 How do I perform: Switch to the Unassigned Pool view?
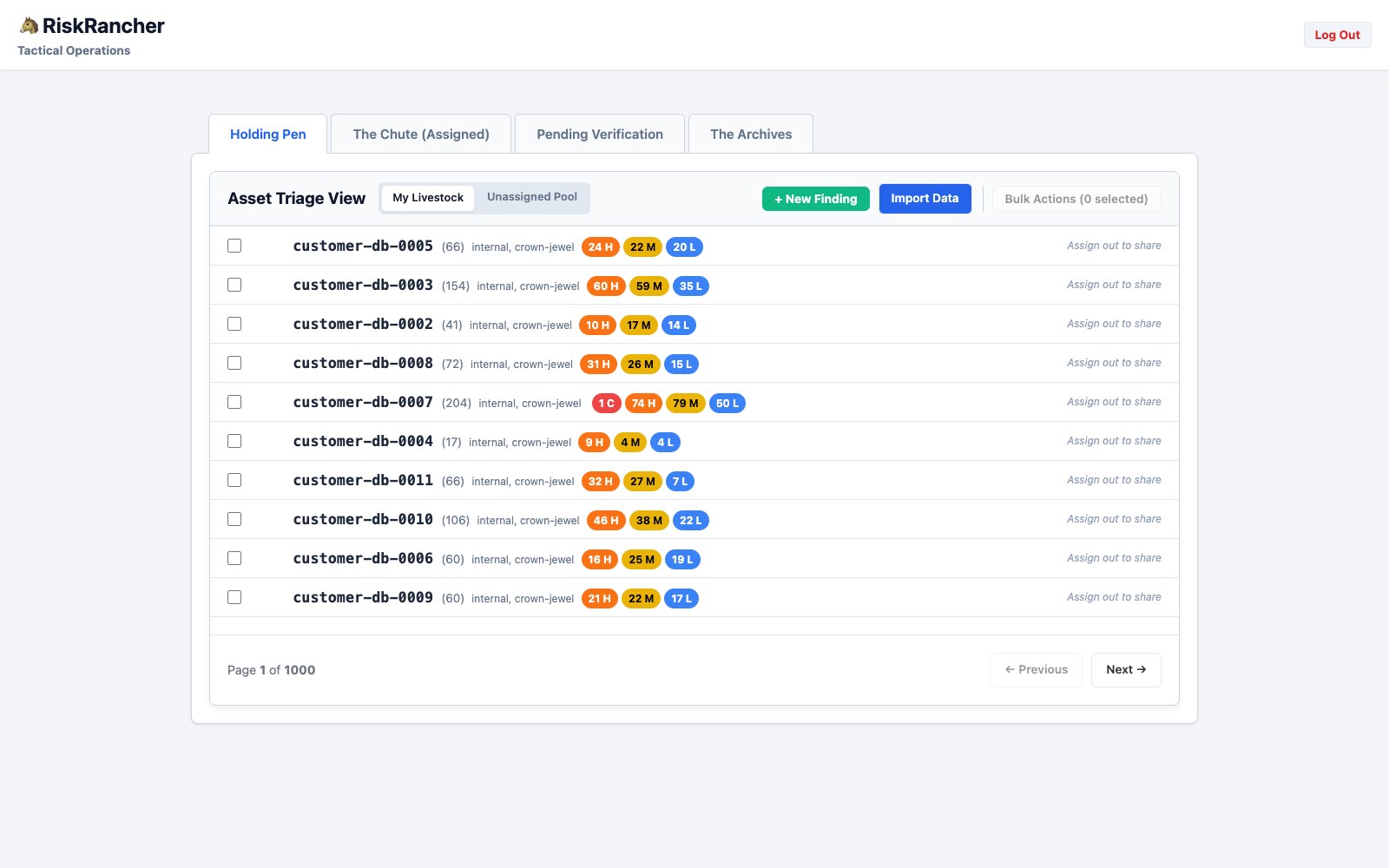click(532, 197)
